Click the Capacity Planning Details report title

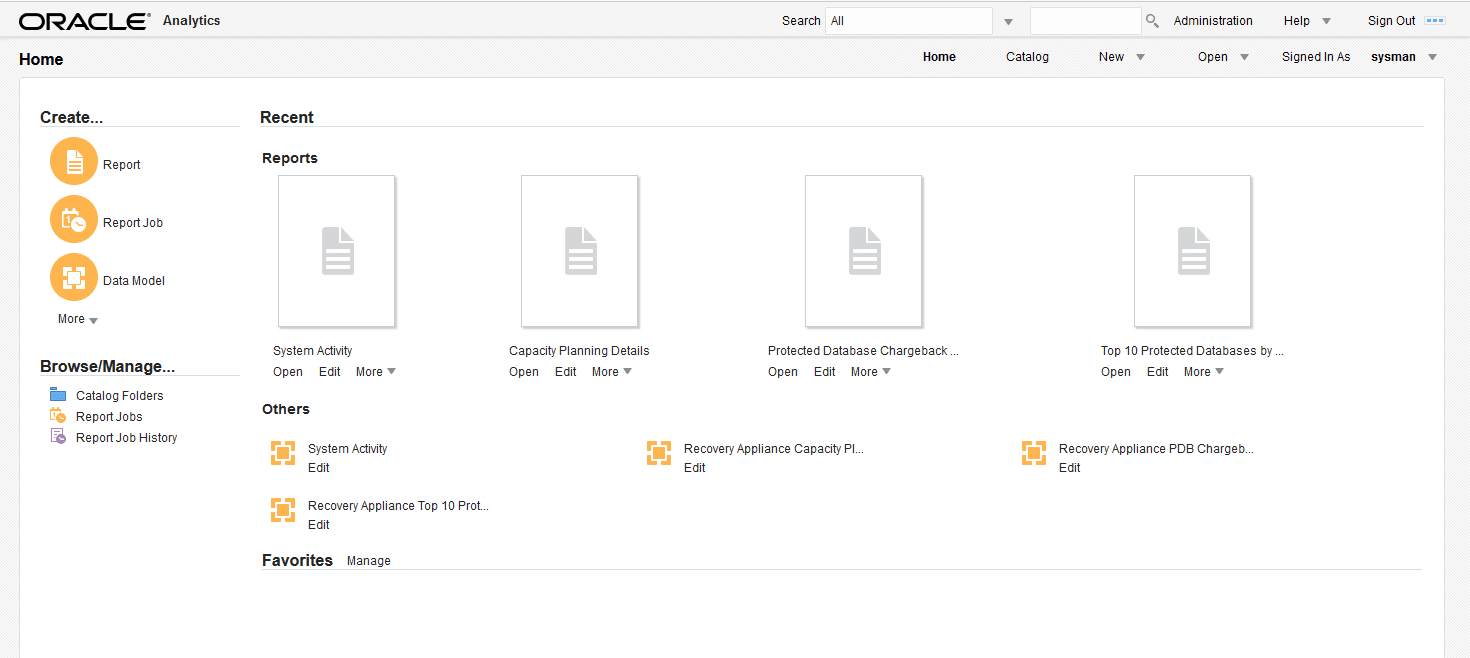click(579, 351)
